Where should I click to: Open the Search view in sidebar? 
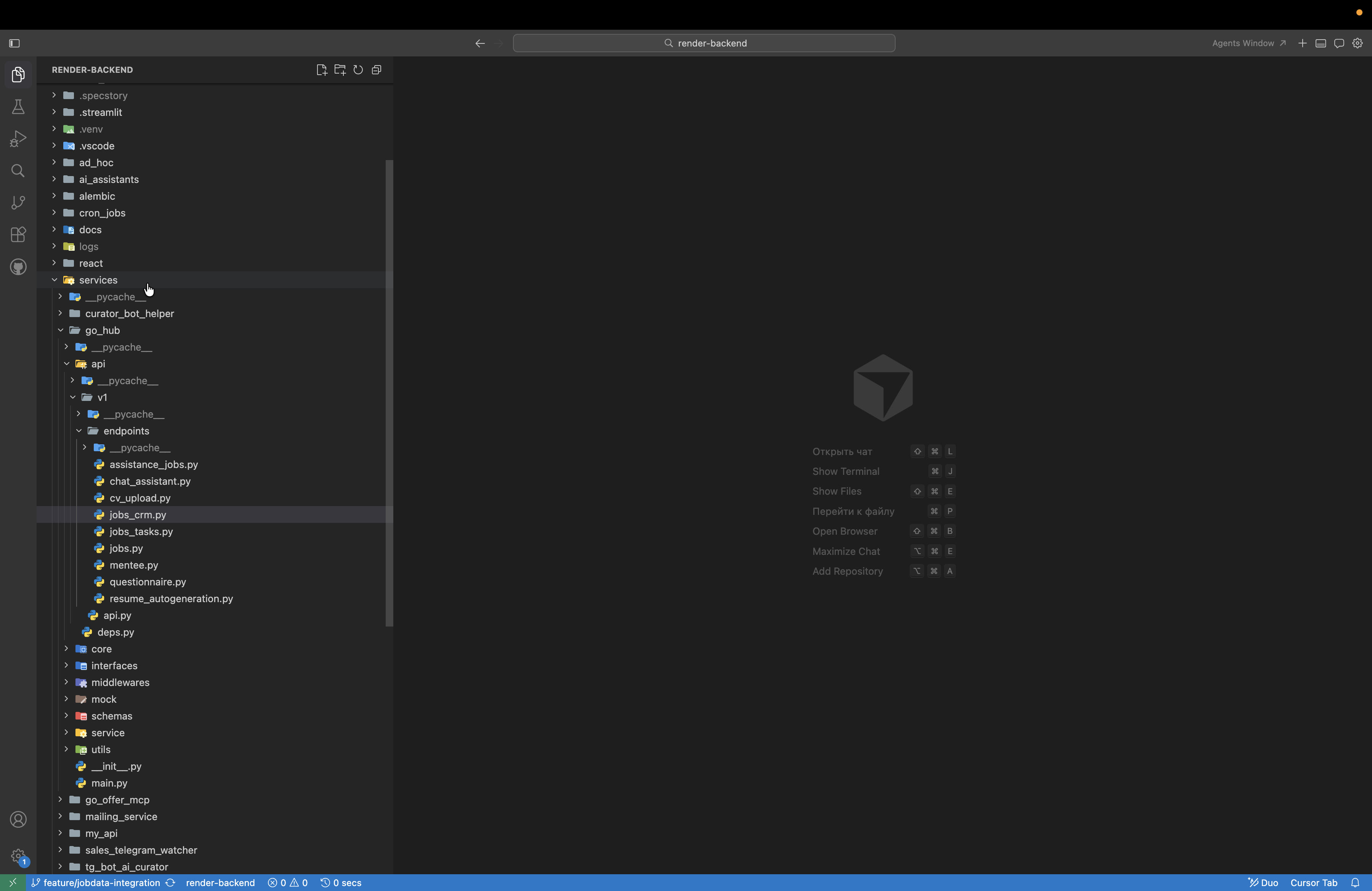point(18,171)
